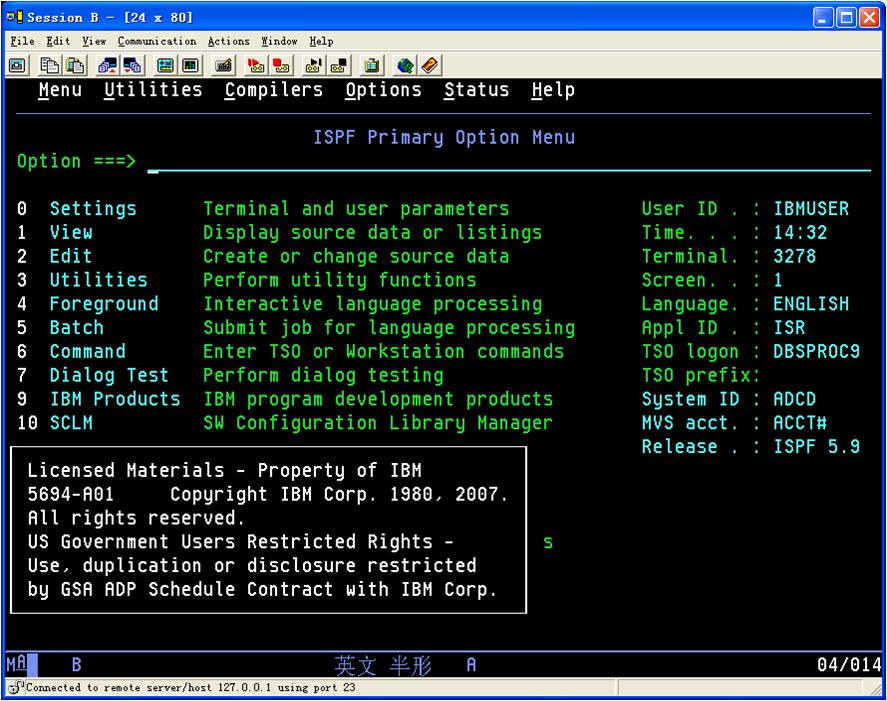Viewport: 887px width, 701px height.
Task: Open the Window menu
Action: (x=279, y=41)
